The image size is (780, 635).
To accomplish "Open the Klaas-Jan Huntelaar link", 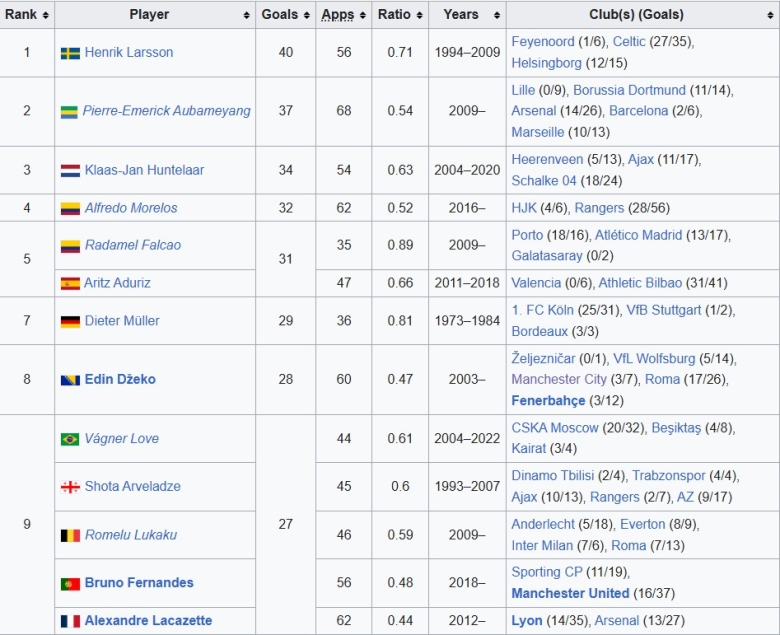I will click(144, 170).
